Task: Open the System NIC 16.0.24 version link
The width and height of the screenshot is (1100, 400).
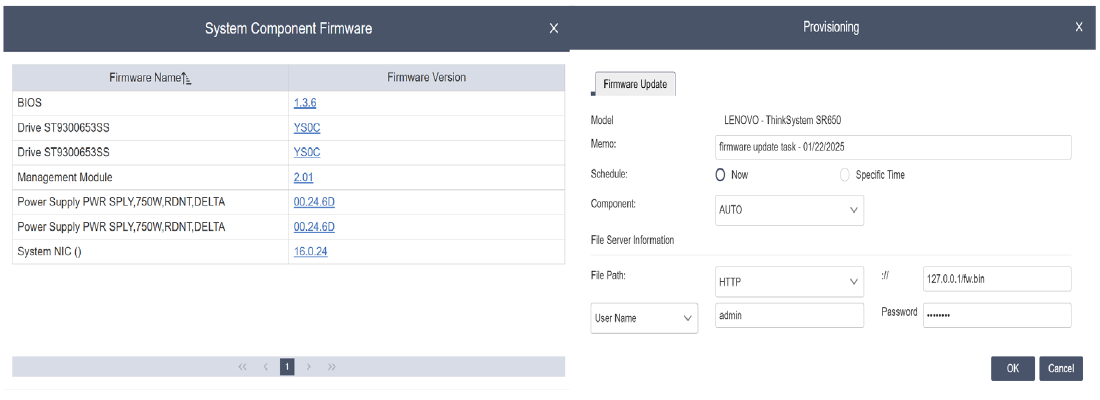Action: tap(311, 252)
